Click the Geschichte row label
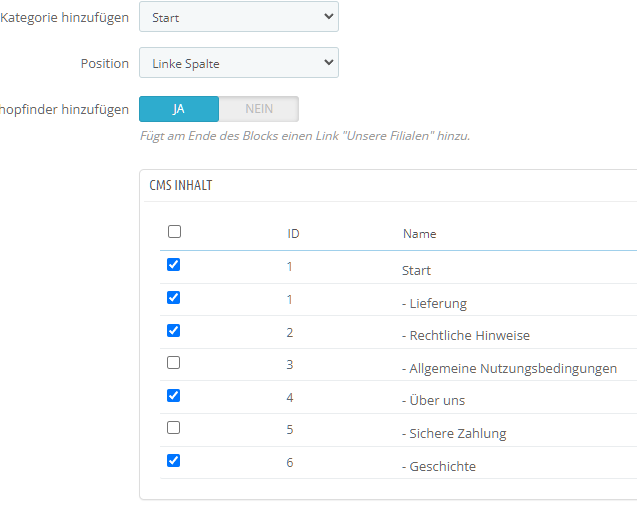 click(x=439, y=467)
